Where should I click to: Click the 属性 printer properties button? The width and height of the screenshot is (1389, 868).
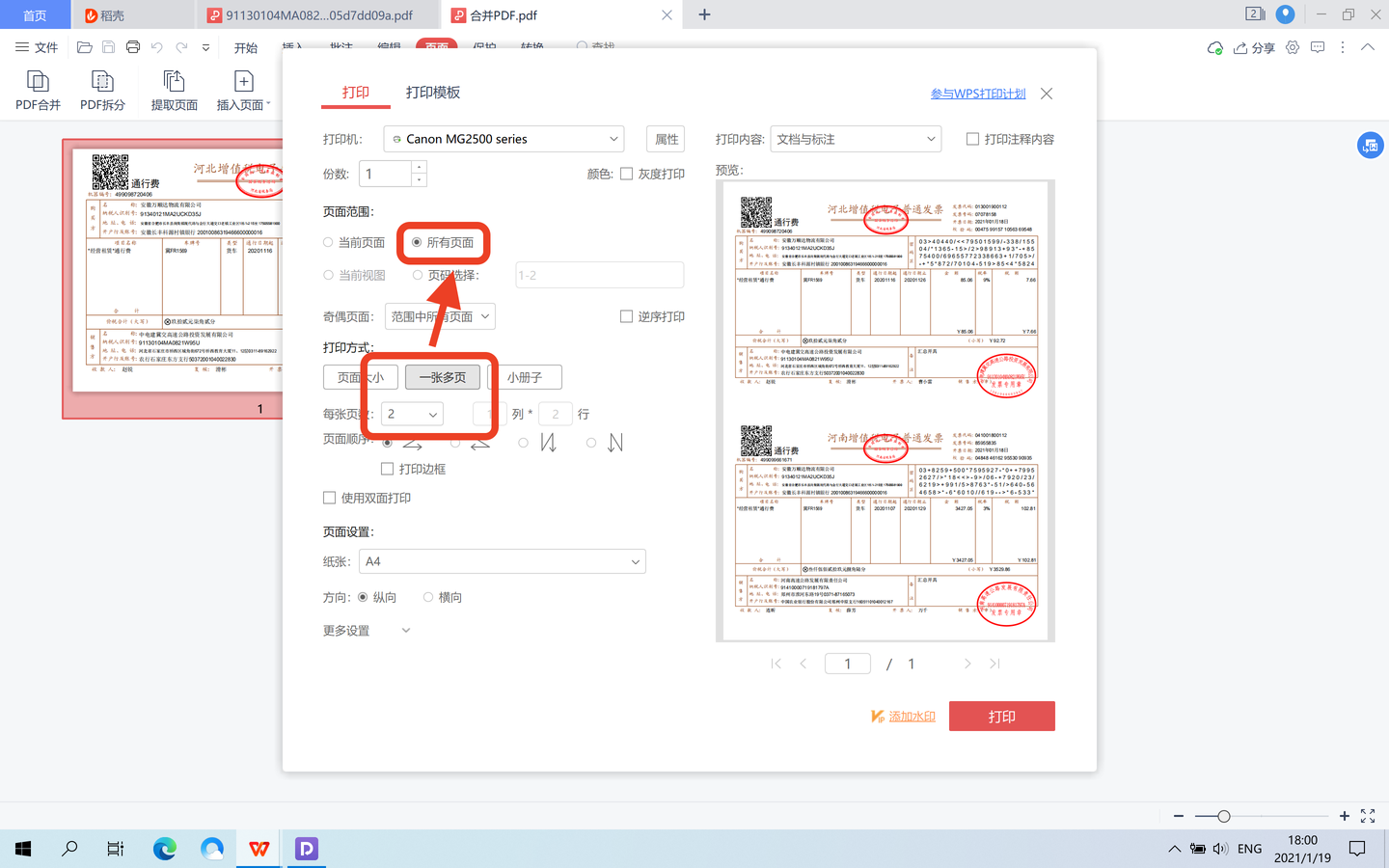point(667,139)
